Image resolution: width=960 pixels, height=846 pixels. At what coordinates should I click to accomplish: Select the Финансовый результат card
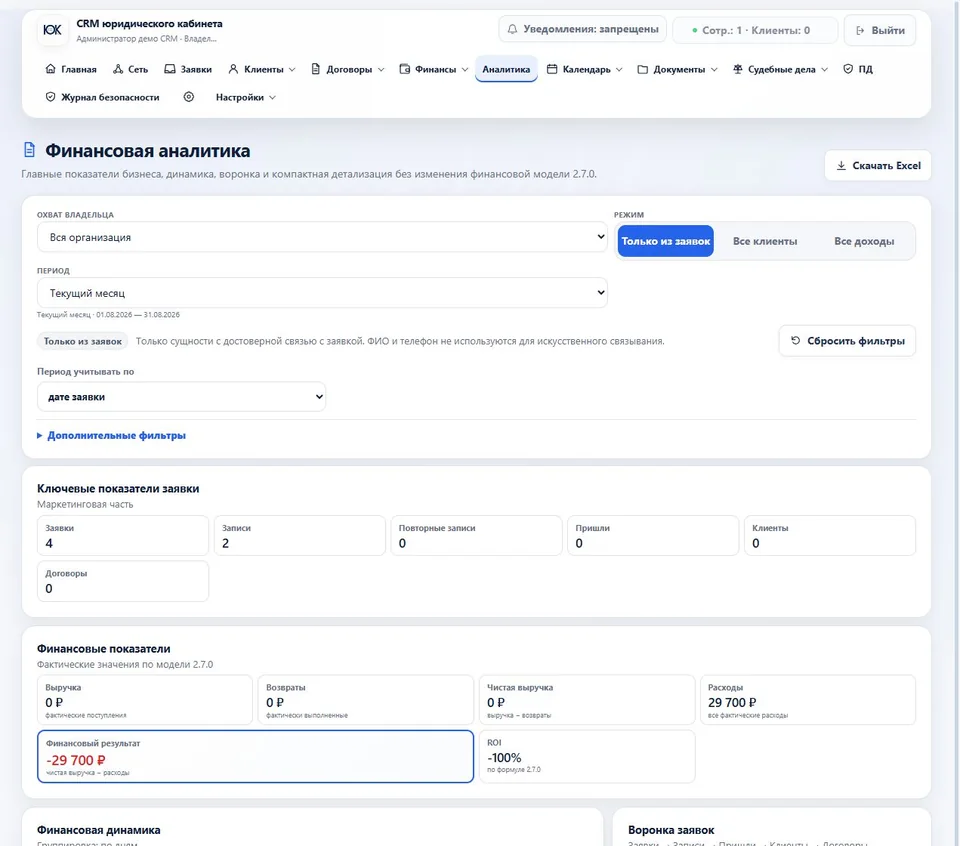pyautogui.click(x=255, y=756)
